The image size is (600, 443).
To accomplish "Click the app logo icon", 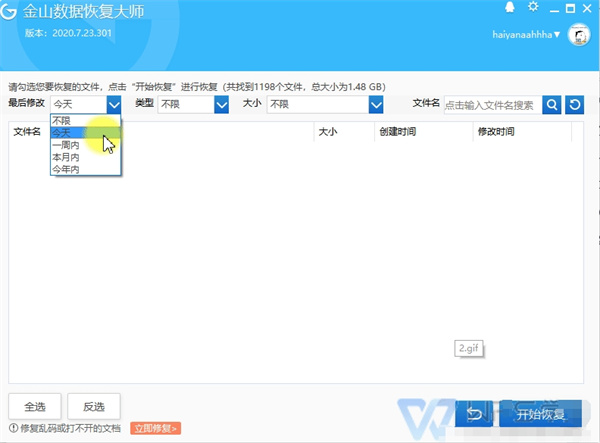I will [x=8, y=11].
